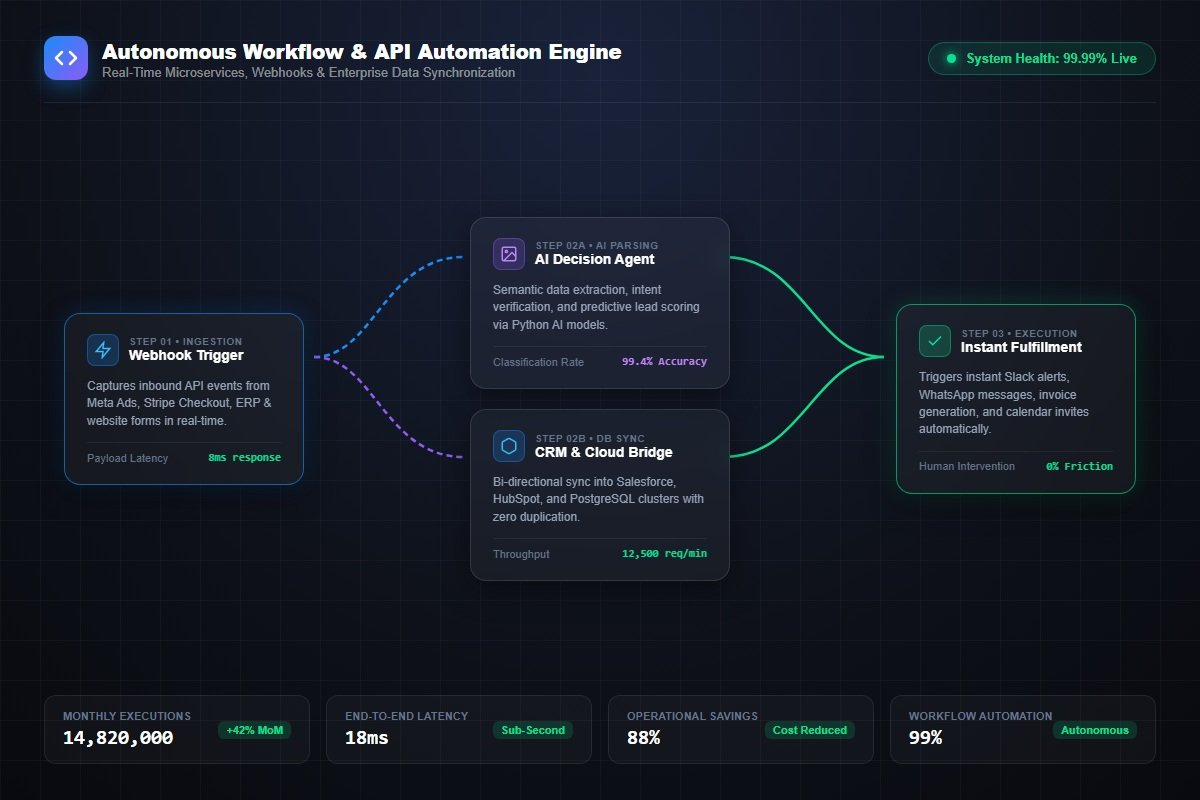The image size is (1200, 800).
Task: Click the Cost Reduced badge
Action: [x=810, y=730]
